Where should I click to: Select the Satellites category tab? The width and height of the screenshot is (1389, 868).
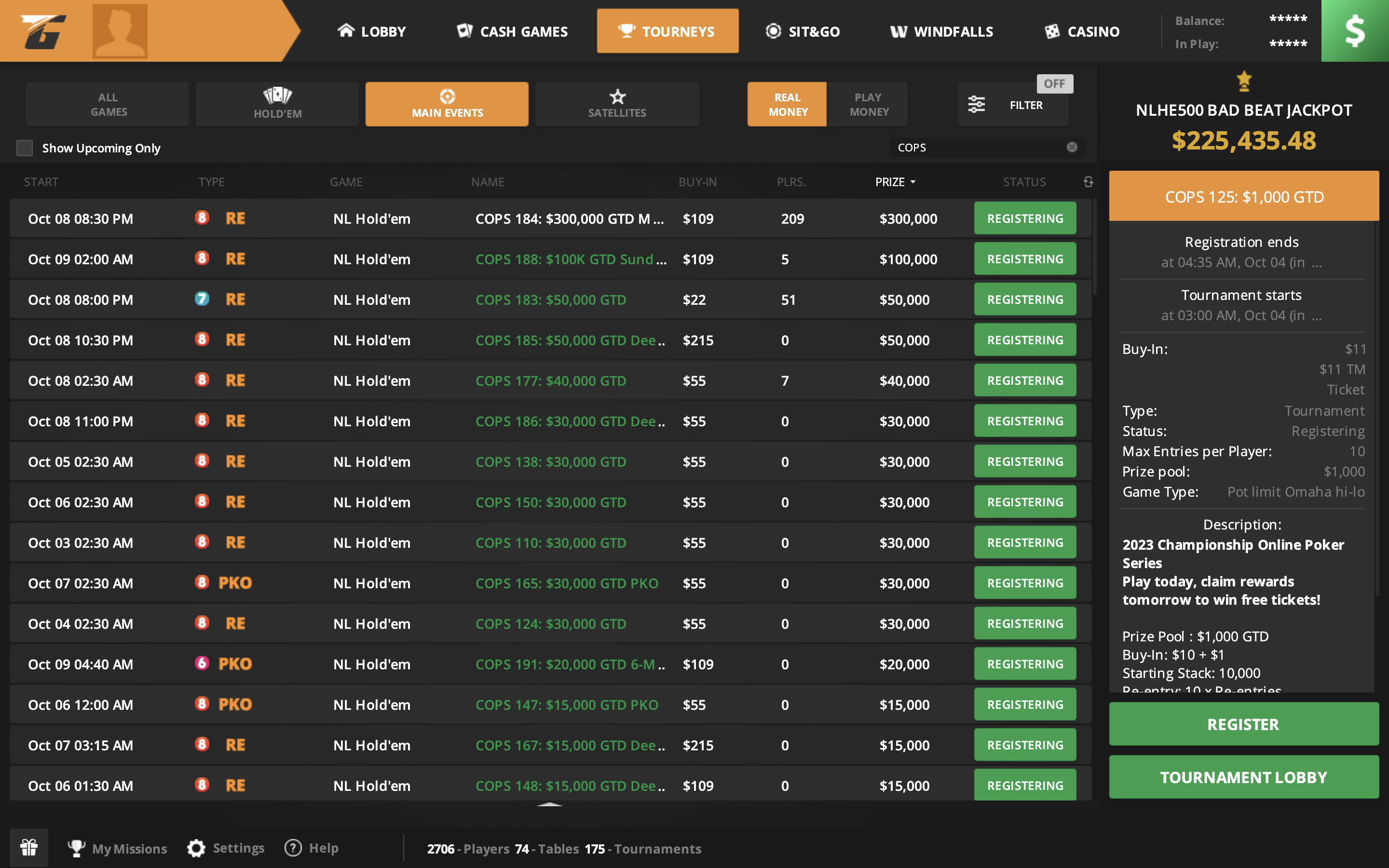617,105
